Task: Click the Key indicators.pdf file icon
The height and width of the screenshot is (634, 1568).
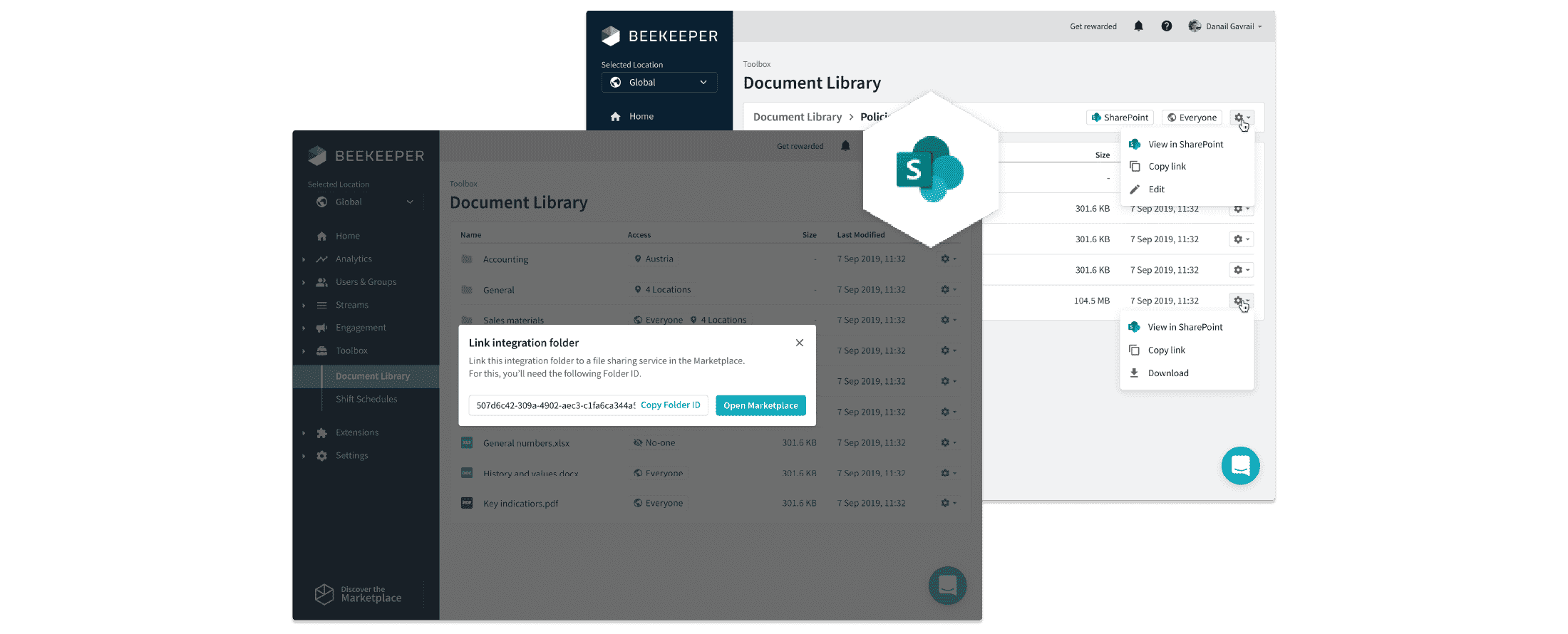Action: click(467, 503)
